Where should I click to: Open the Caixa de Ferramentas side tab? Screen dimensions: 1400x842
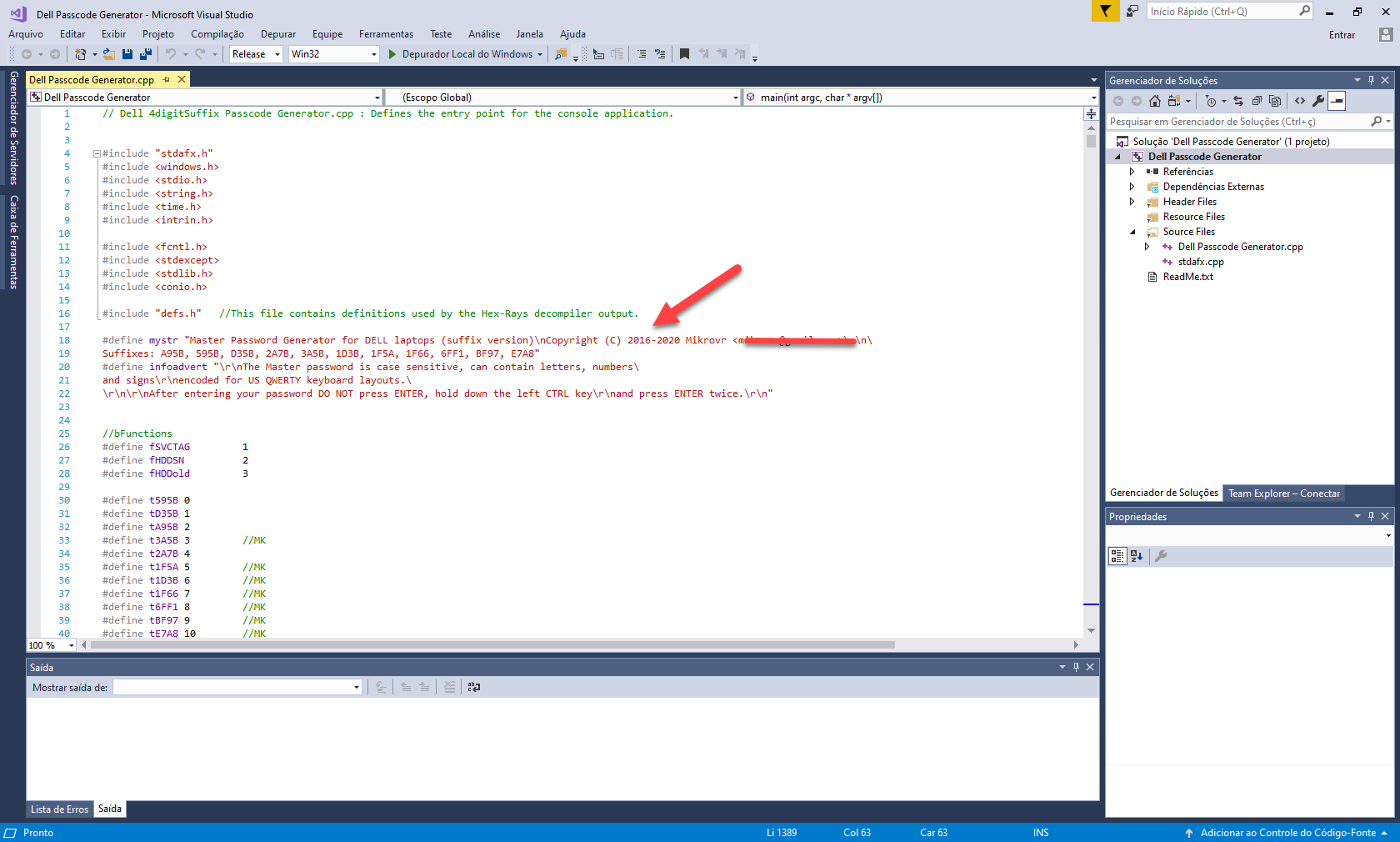click(x=13, y=242)
